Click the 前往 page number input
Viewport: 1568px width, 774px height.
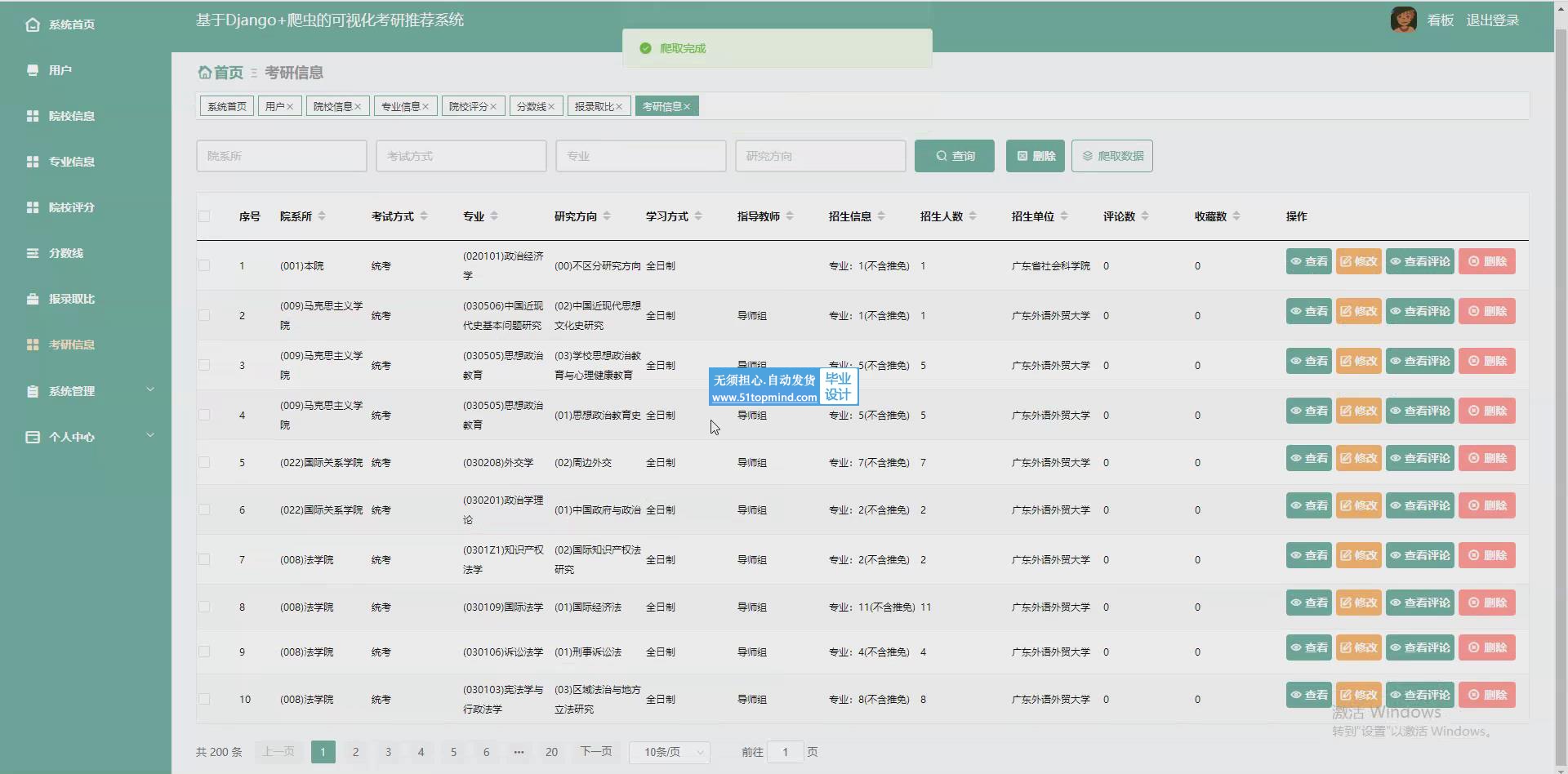pyautogui.click(x=786, y=752)
